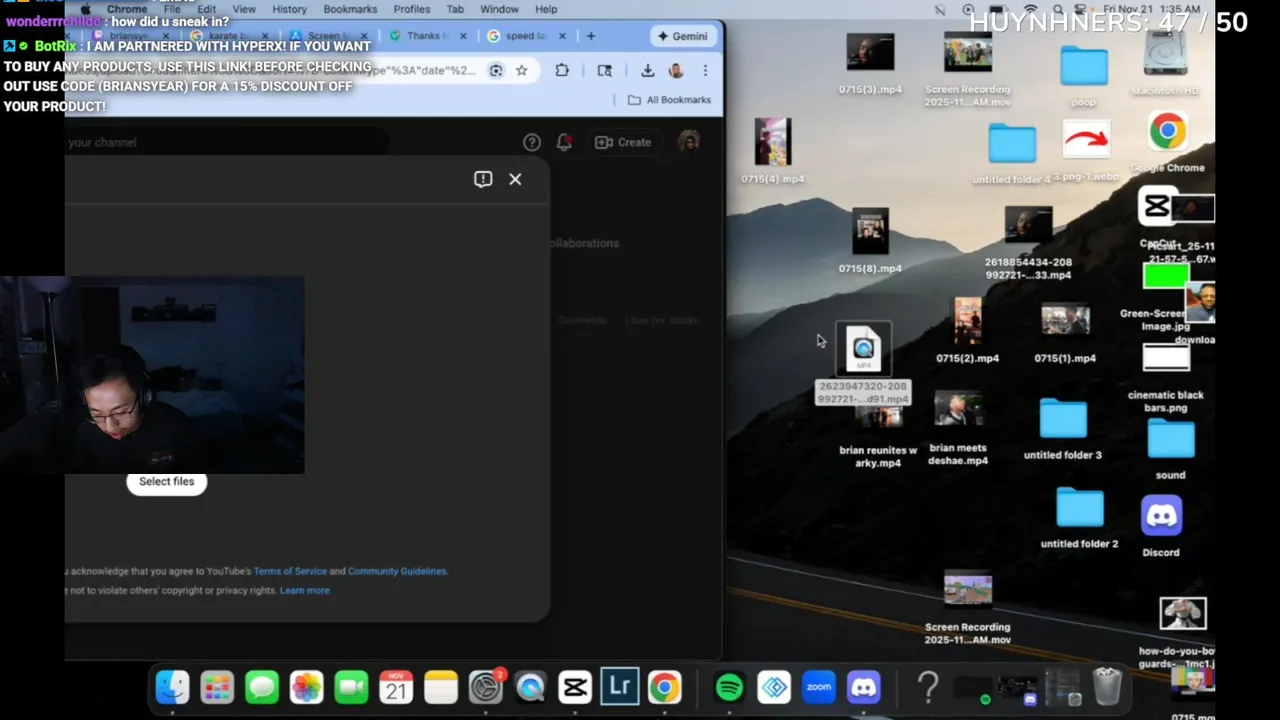
Task: Launch CapCut from the dock
Action: click(x=575, y=687)
